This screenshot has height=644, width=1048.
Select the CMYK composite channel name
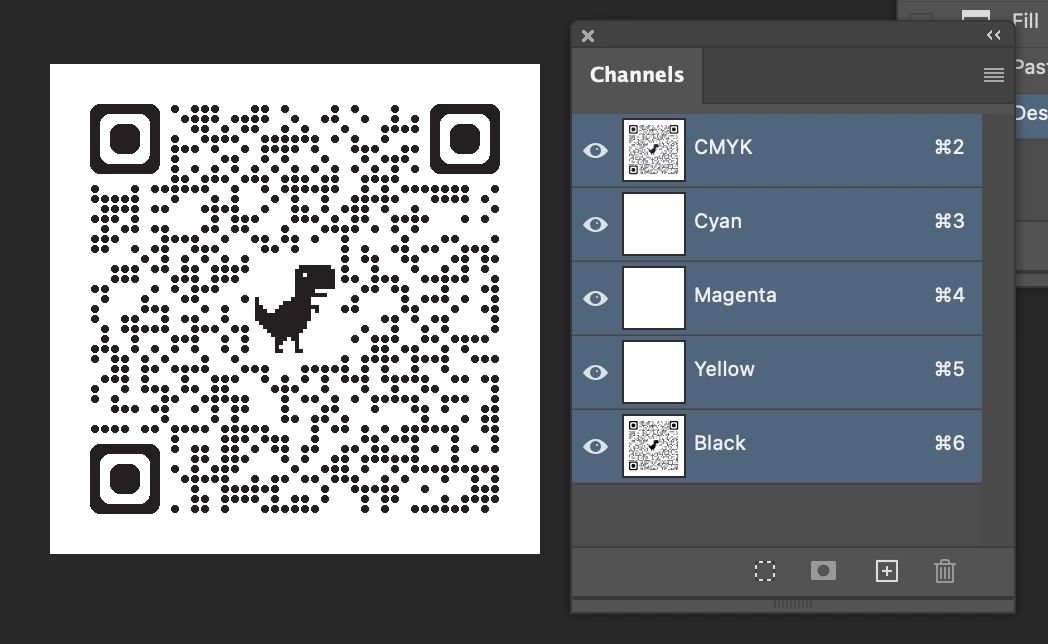[x=723, y=147]
